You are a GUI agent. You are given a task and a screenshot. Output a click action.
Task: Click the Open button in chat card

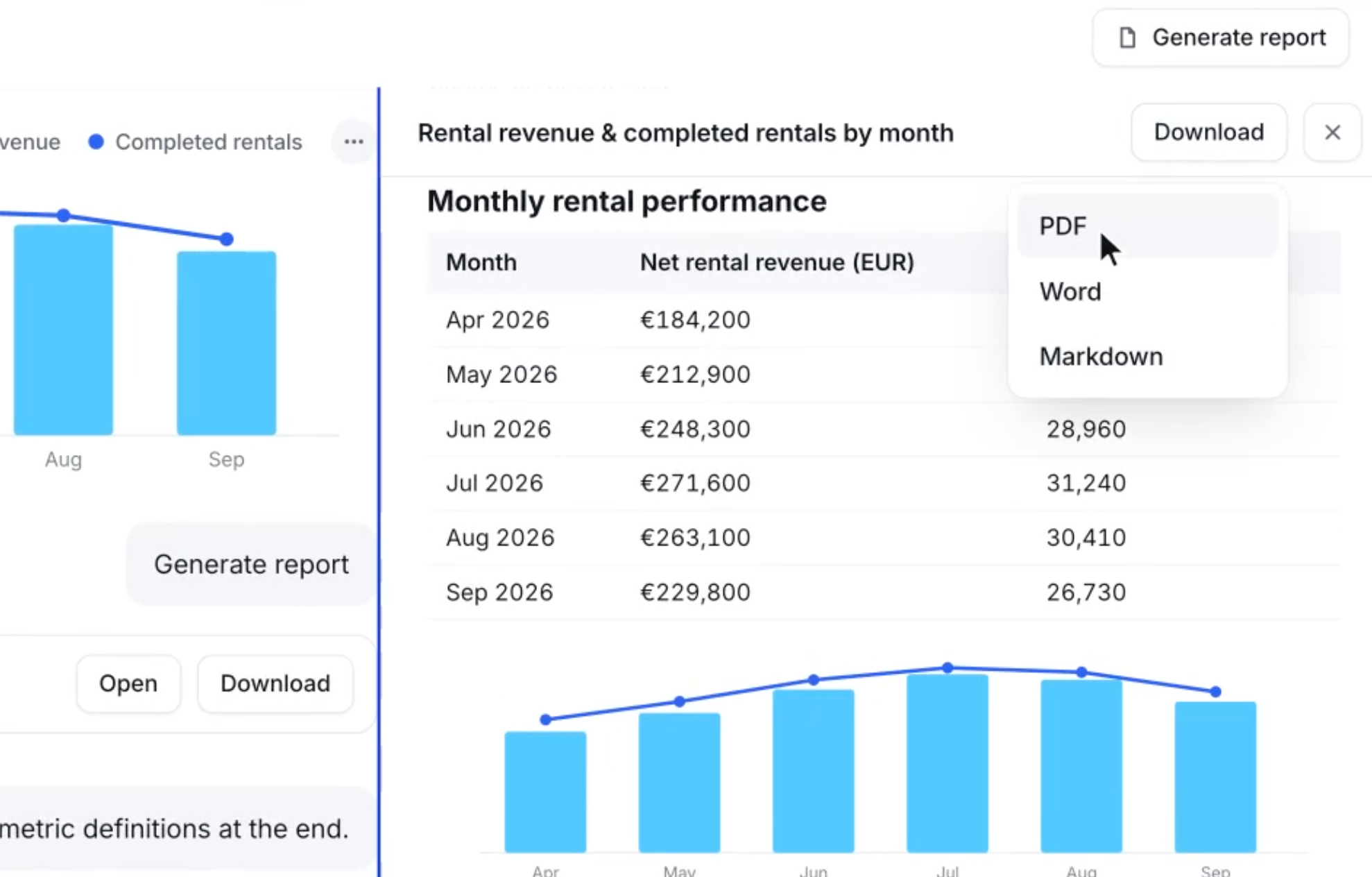point(128,683)
